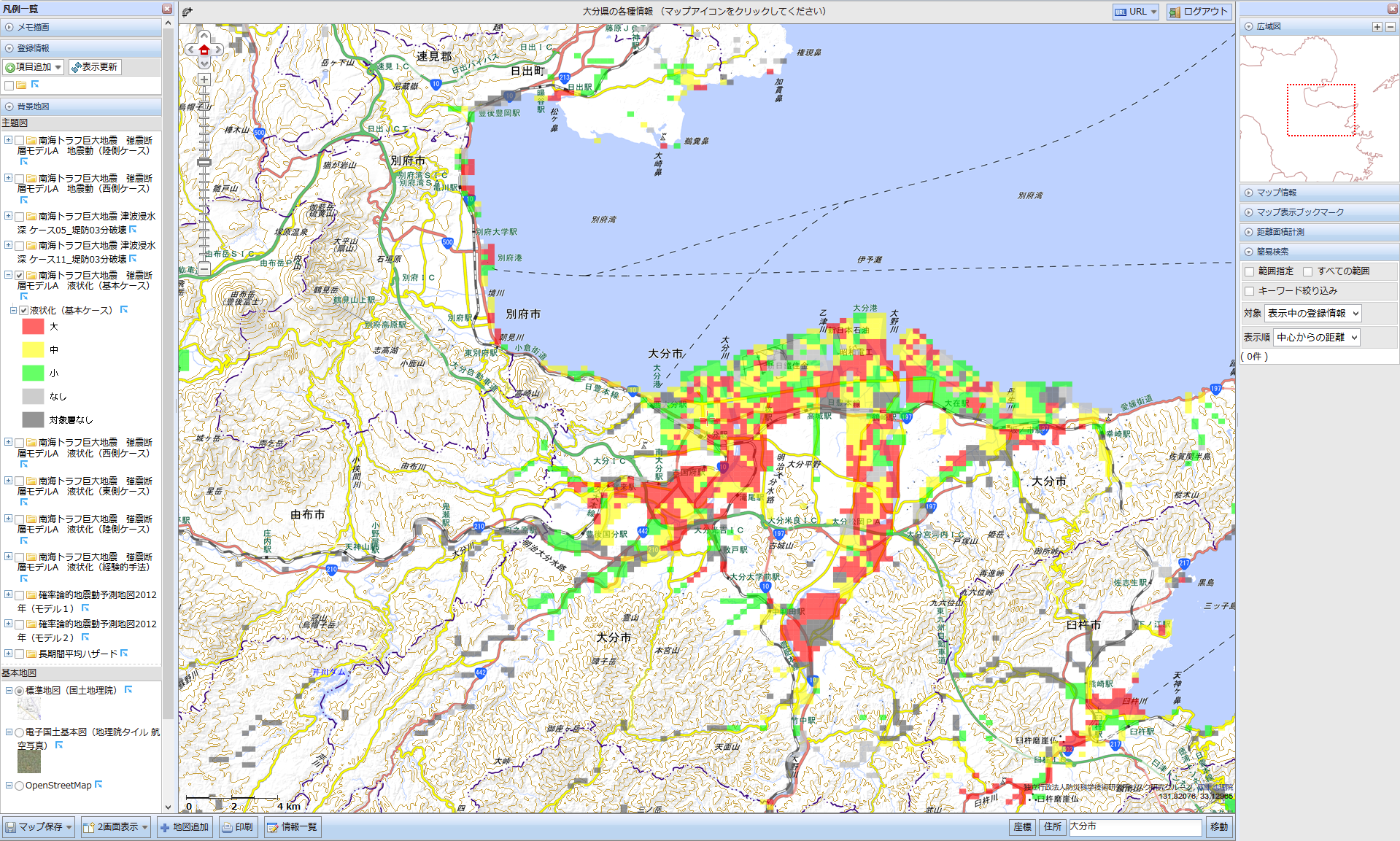Viewport: 1400px width, 841px height.
Task: Click the 表示更新 refresh button
Action: (x=95, y=67)
